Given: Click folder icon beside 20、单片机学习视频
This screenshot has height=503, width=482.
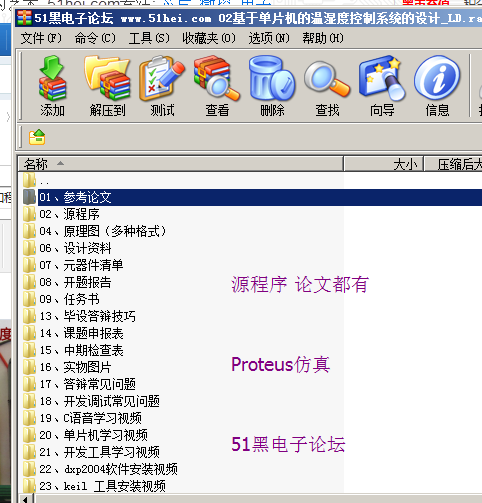Looking at the screenshot, I should 30,435.
